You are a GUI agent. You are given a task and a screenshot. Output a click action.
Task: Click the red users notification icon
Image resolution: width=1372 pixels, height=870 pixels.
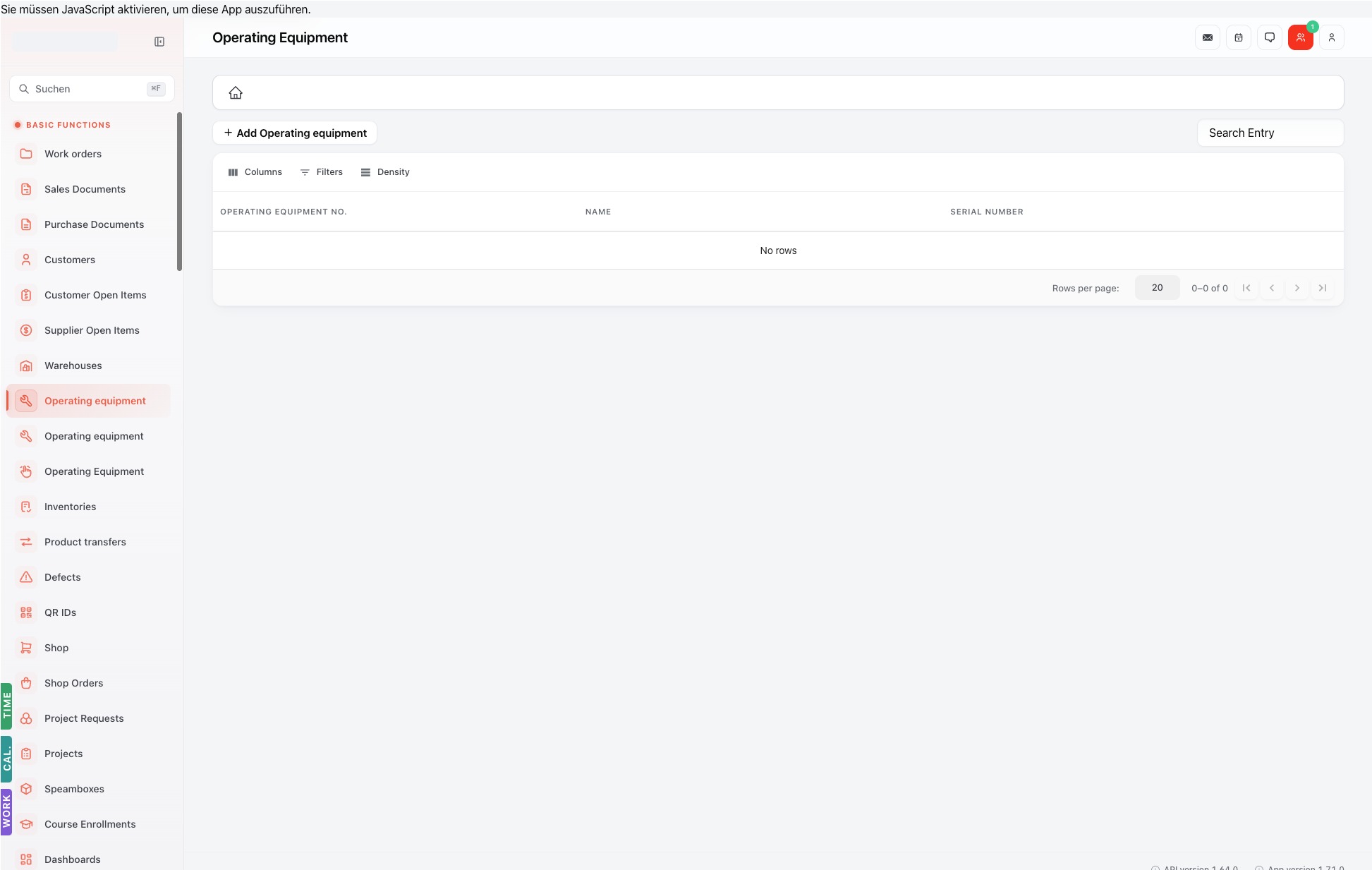tap(1301, 37)
